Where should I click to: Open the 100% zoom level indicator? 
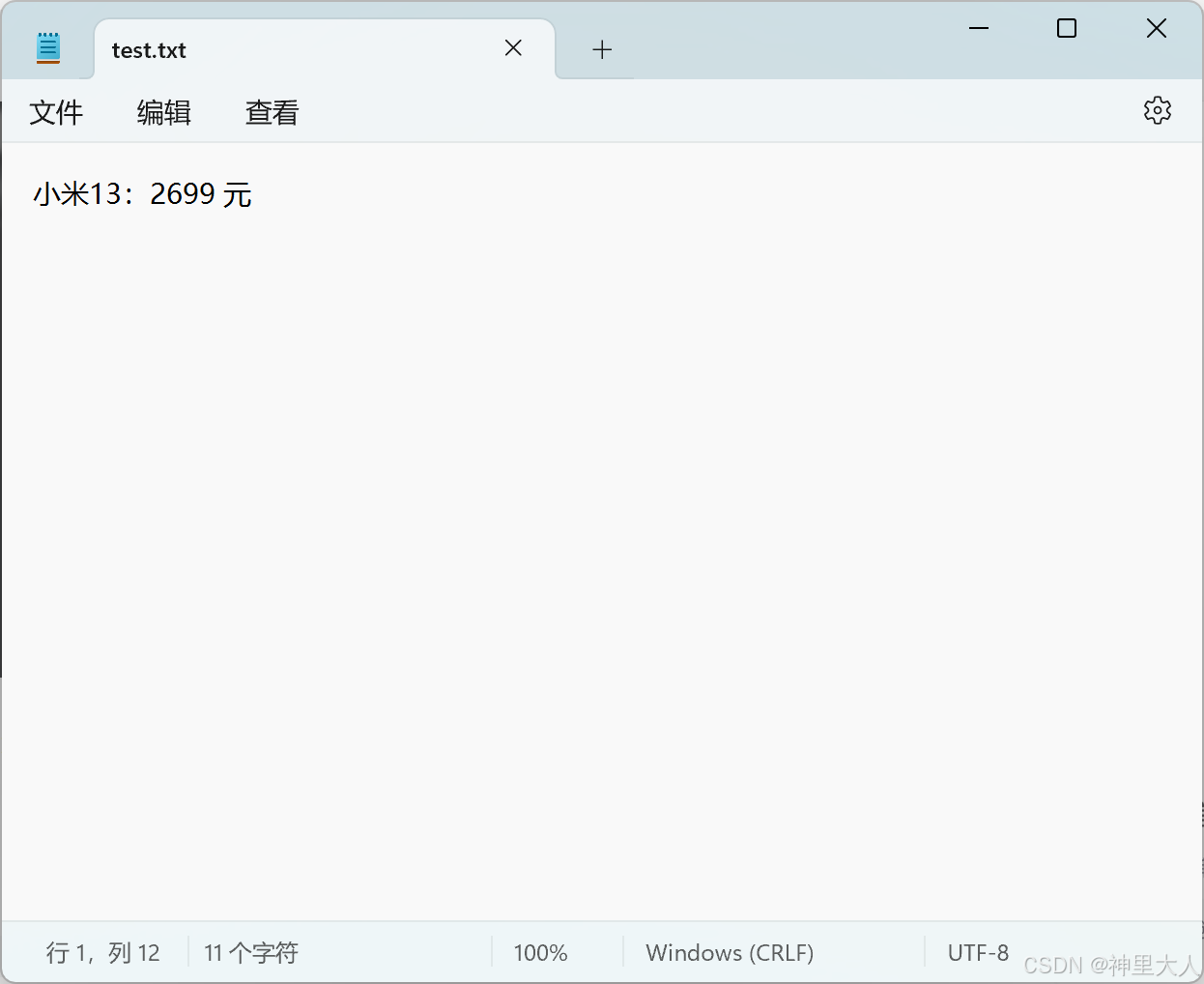540,953
